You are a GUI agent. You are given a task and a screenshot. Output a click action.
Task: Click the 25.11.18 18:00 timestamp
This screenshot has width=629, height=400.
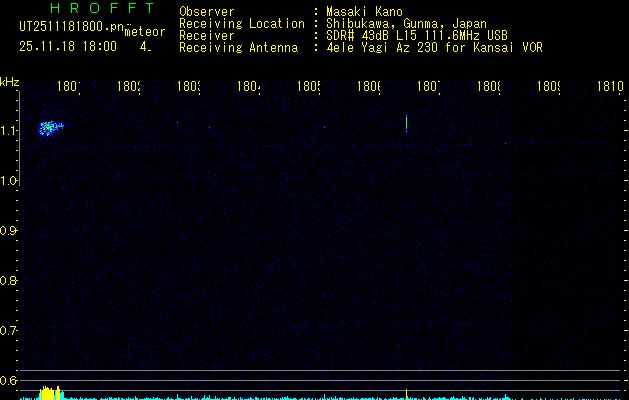click(x=68, y=46)
